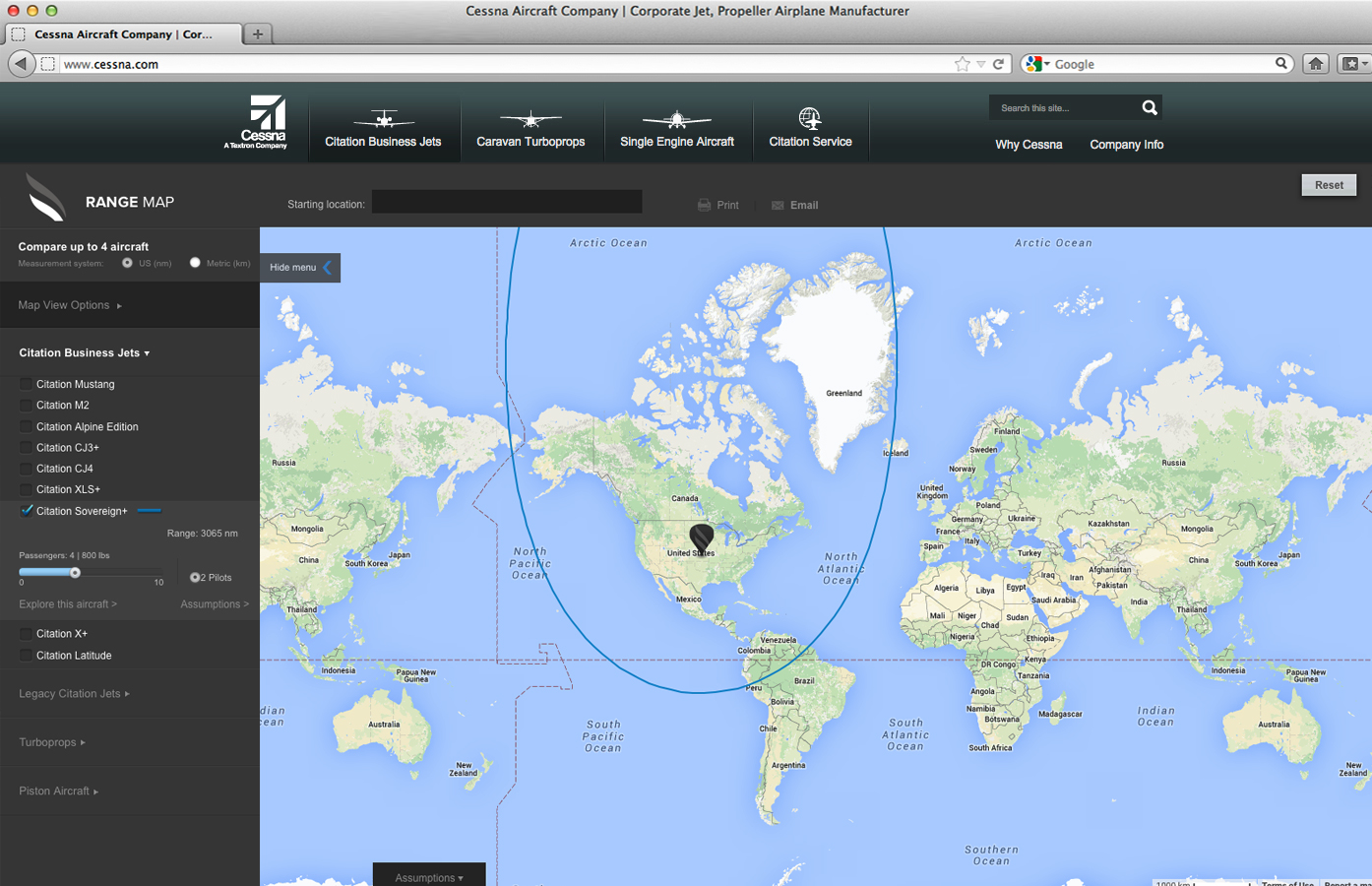Click the bookmark star icon in address bar

963,64
